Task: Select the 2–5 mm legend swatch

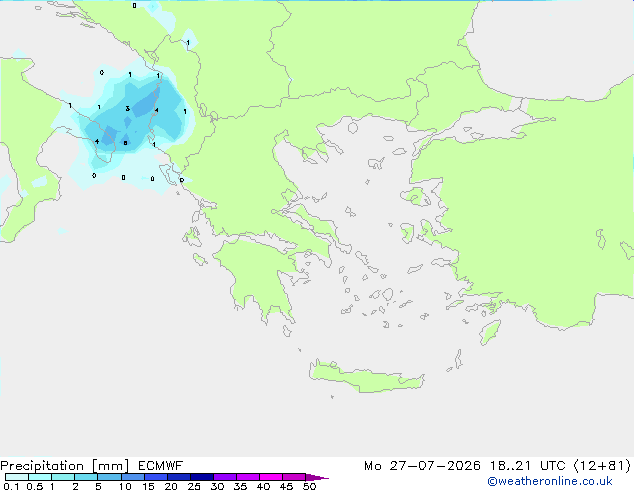Action: [86, 477]
